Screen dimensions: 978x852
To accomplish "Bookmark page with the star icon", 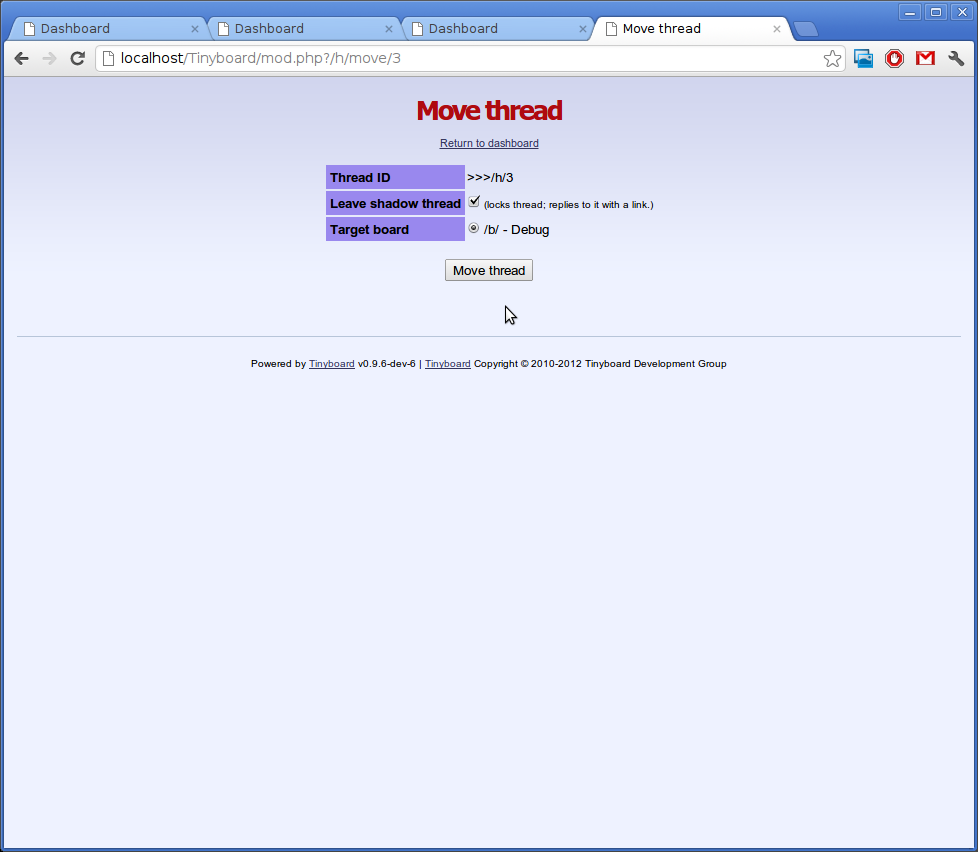I will (x=832, y=59).
